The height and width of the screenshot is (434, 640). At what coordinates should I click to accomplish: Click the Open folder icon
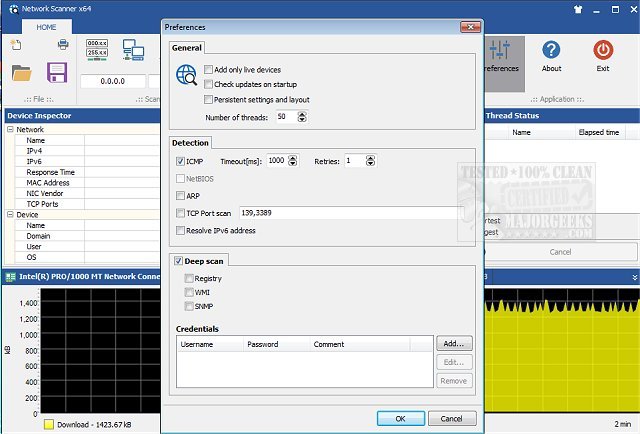pos(22,73)
